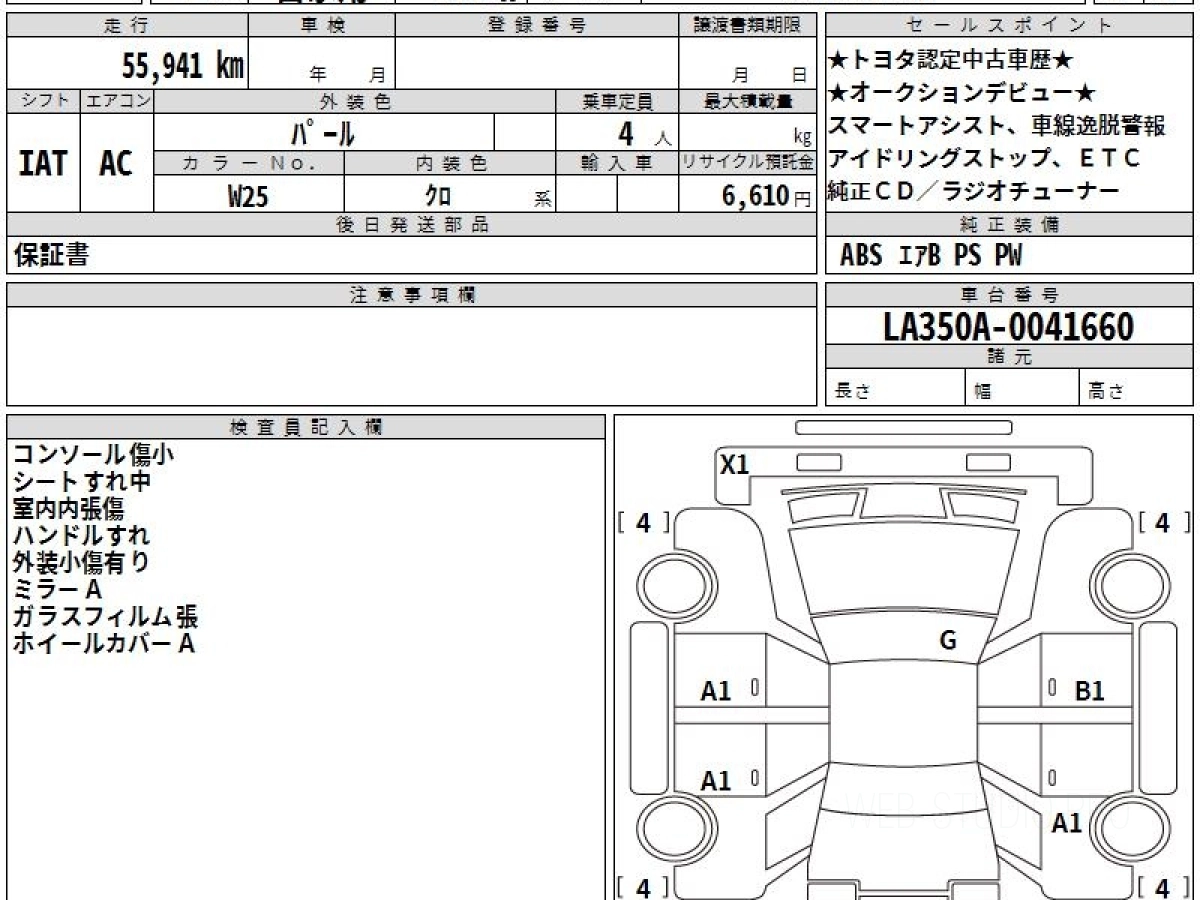Click the 後日発送部品 header
The width and height of the screenshot is (1200, 900).
click(411, 225)
